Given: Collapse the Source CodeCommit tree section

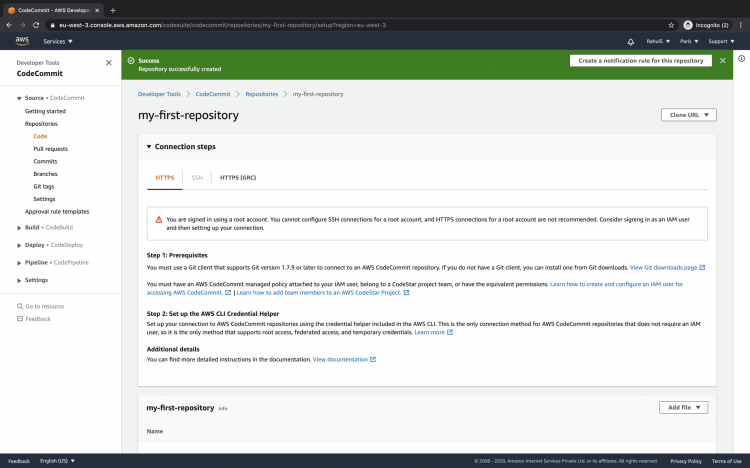Looking at the screenshot, I should (19, 98).
